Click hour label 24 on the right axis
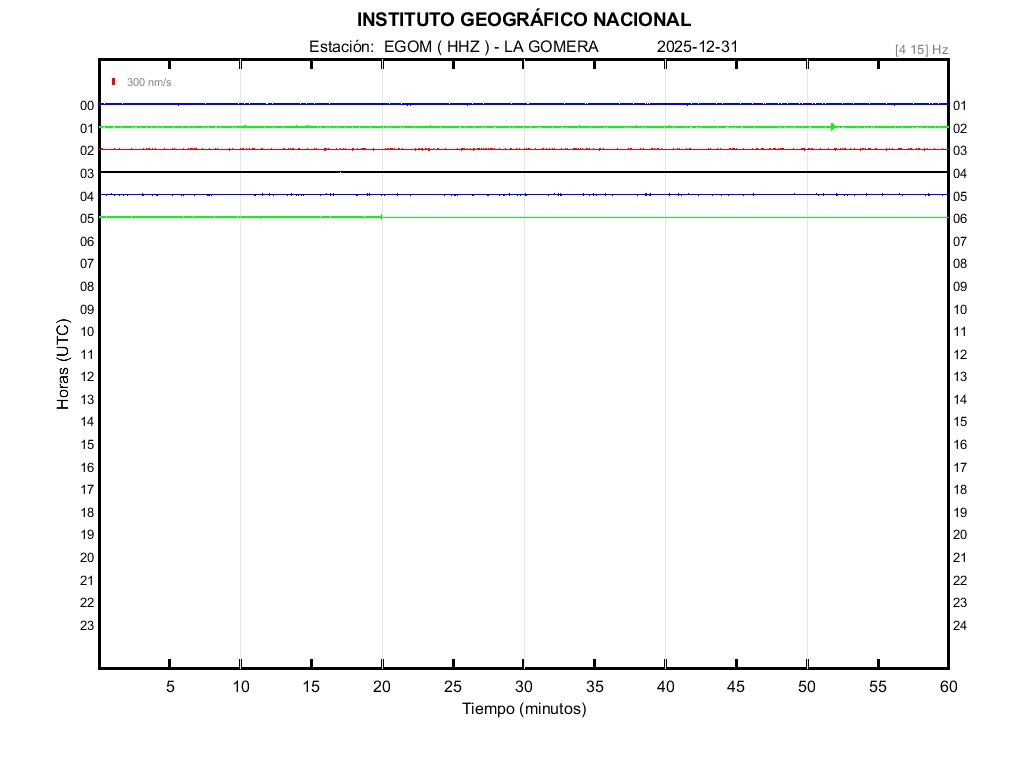This screenshot has height=768, width=1024. (960, 626)
